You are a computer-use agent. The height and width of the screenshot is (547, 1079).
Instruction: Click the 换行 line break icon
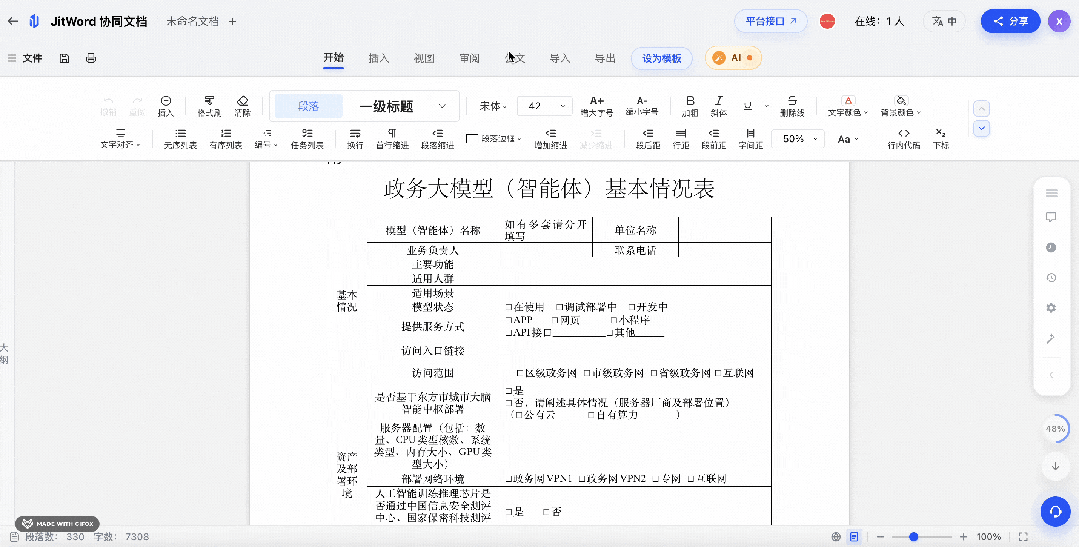click(x=355, y=138)
